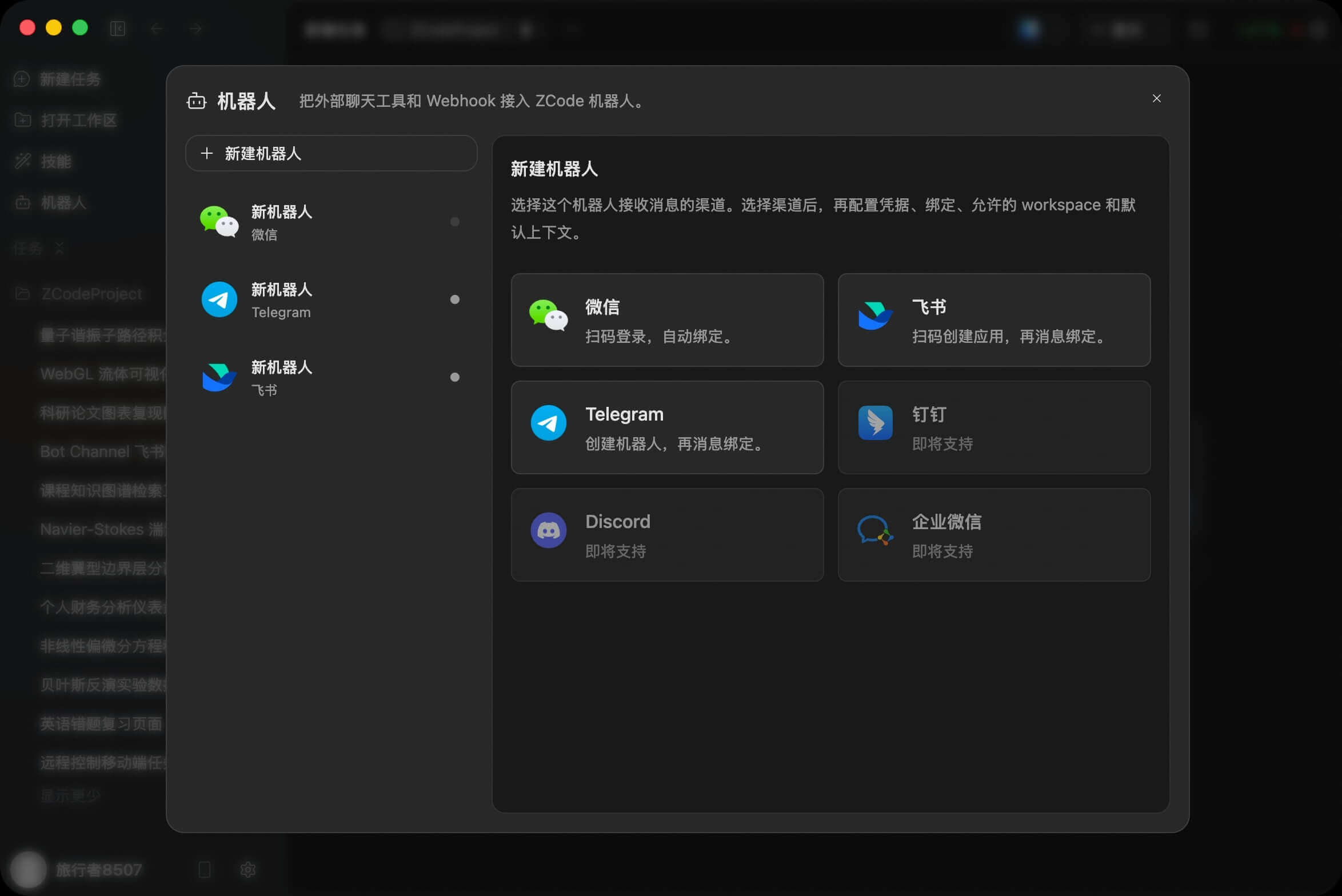The image size is (1342, 896).
Task: Click the robot icon in dialog header
Action: [x=197, y=101]
